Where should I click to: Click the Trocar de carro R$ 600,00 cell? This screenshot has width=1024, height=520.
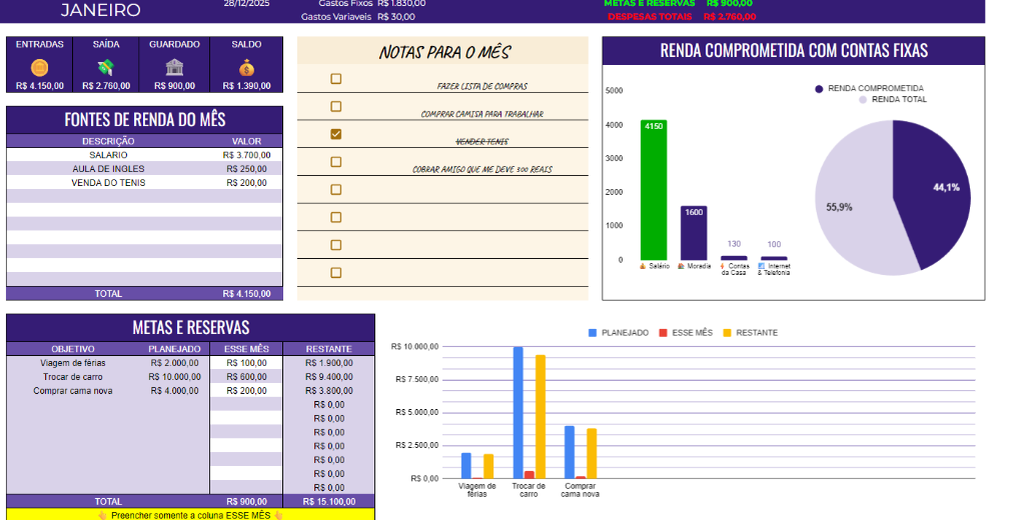(x=246, y=376)
